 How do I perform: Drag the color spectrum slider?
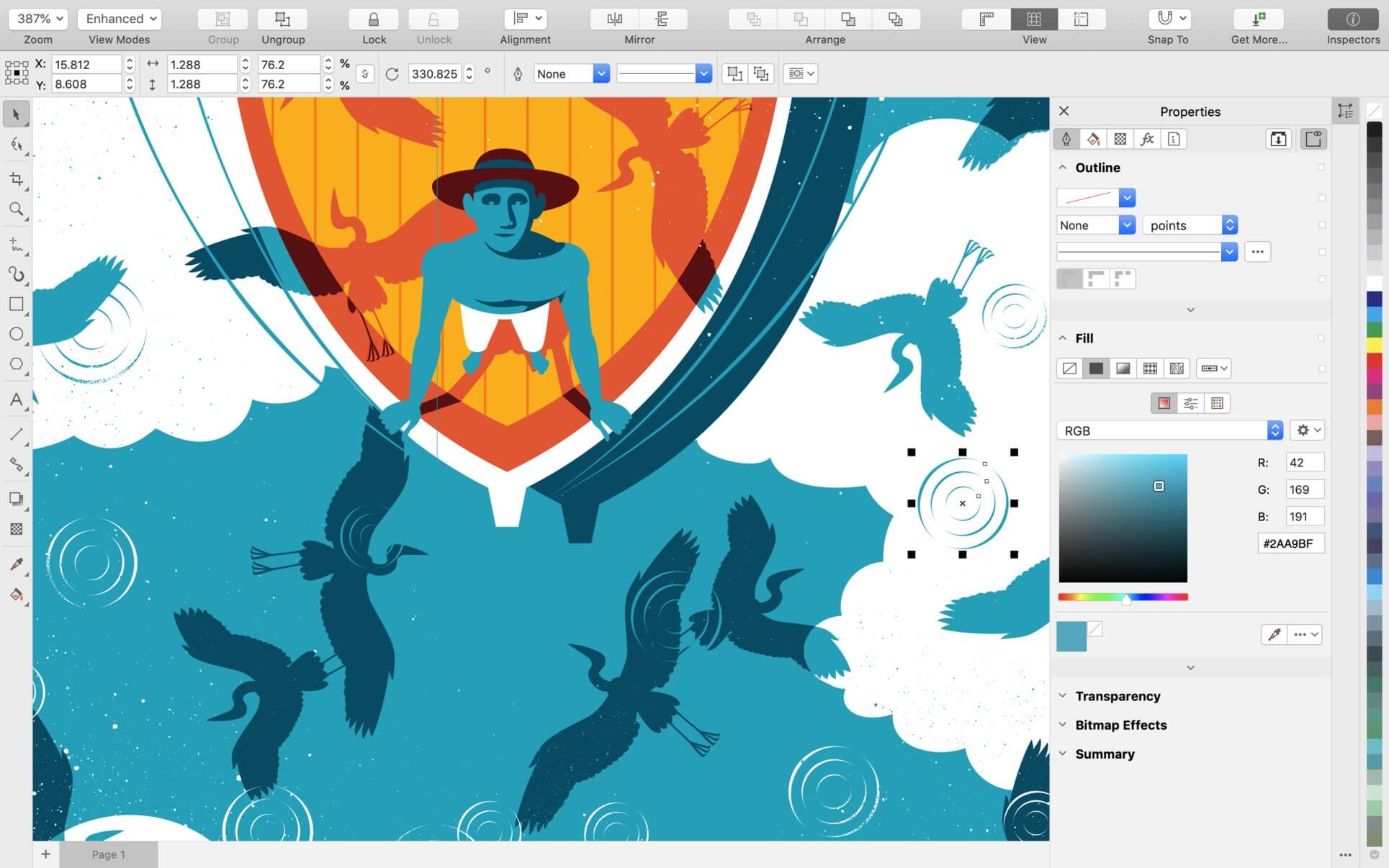1126,598
